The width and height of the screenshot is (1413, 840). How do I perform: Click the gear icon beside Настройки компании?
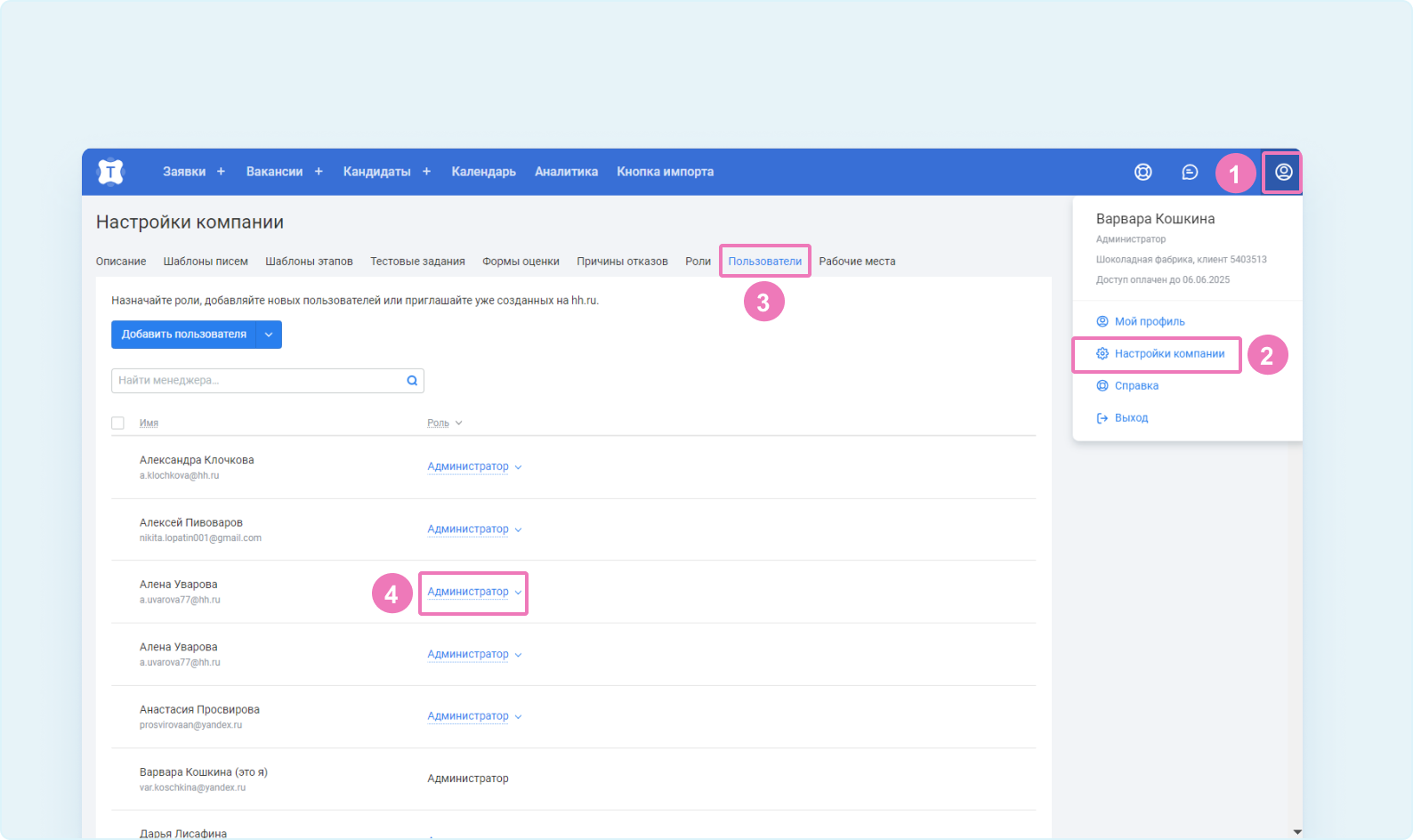point(1102,353)
